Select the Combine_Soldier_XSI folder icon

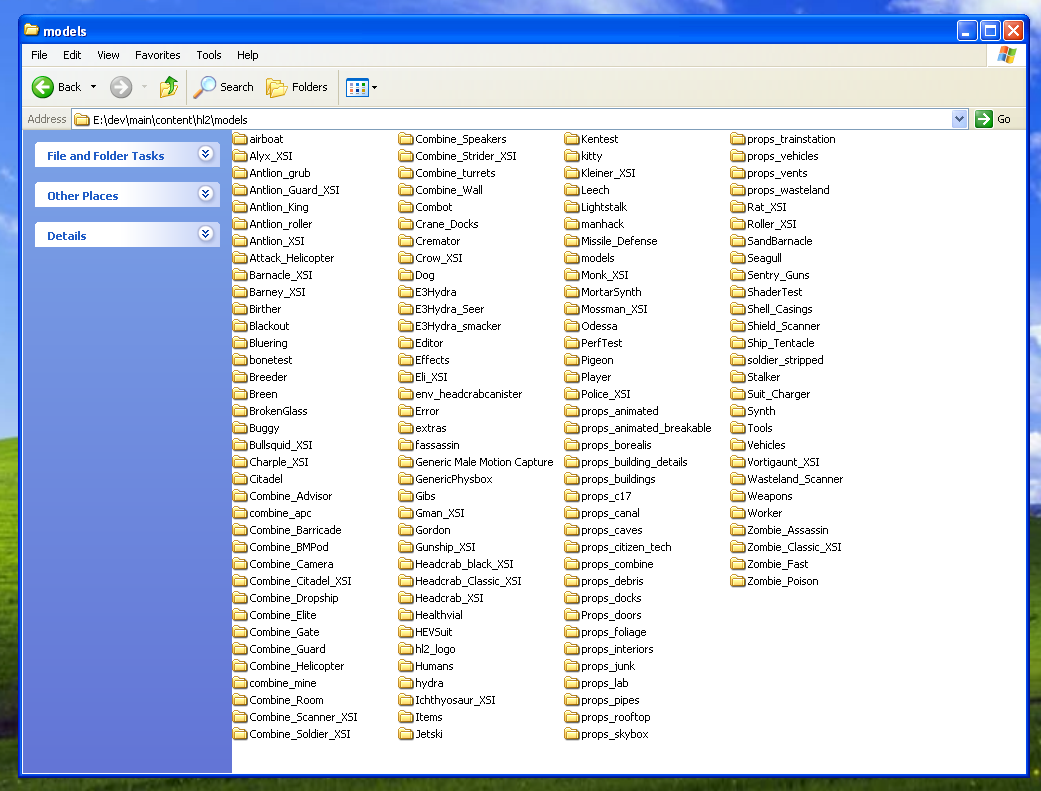tap(240, 734)
